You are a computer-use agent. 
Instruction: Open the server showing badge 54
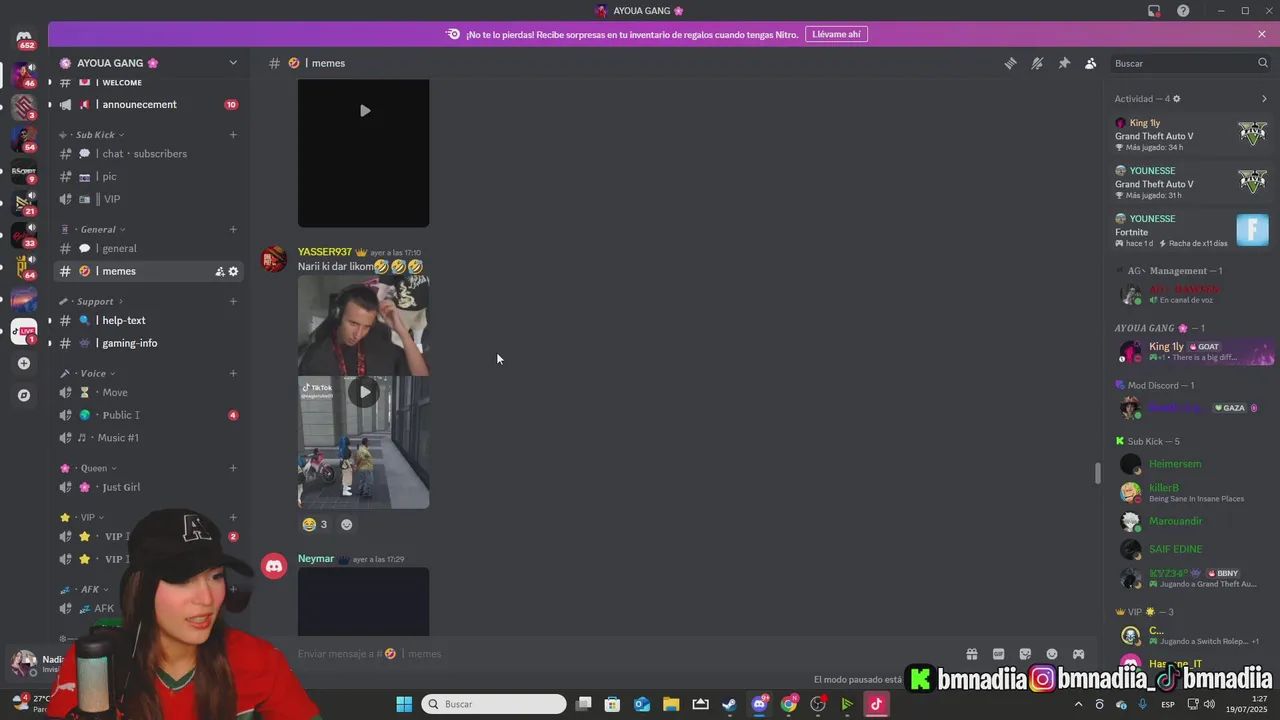(24, 139)
